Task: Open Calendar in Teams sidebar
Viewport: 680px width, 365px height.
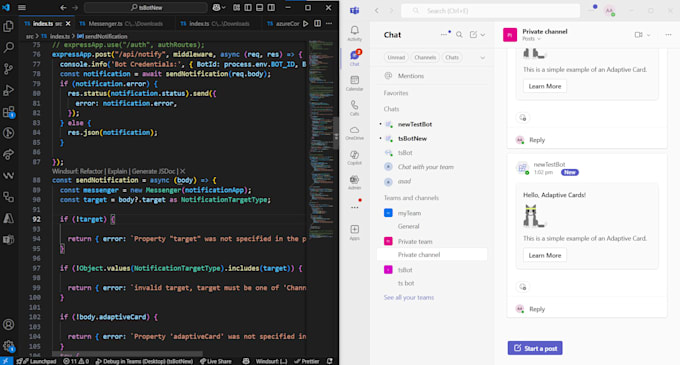Action: point(354,83)
